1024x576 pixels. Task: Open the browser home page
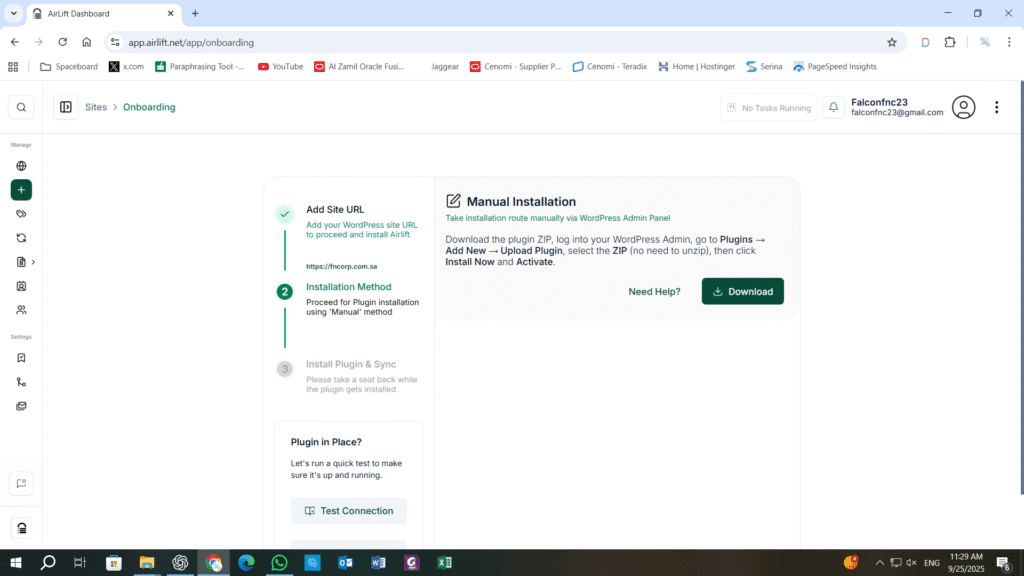[86, 42]
